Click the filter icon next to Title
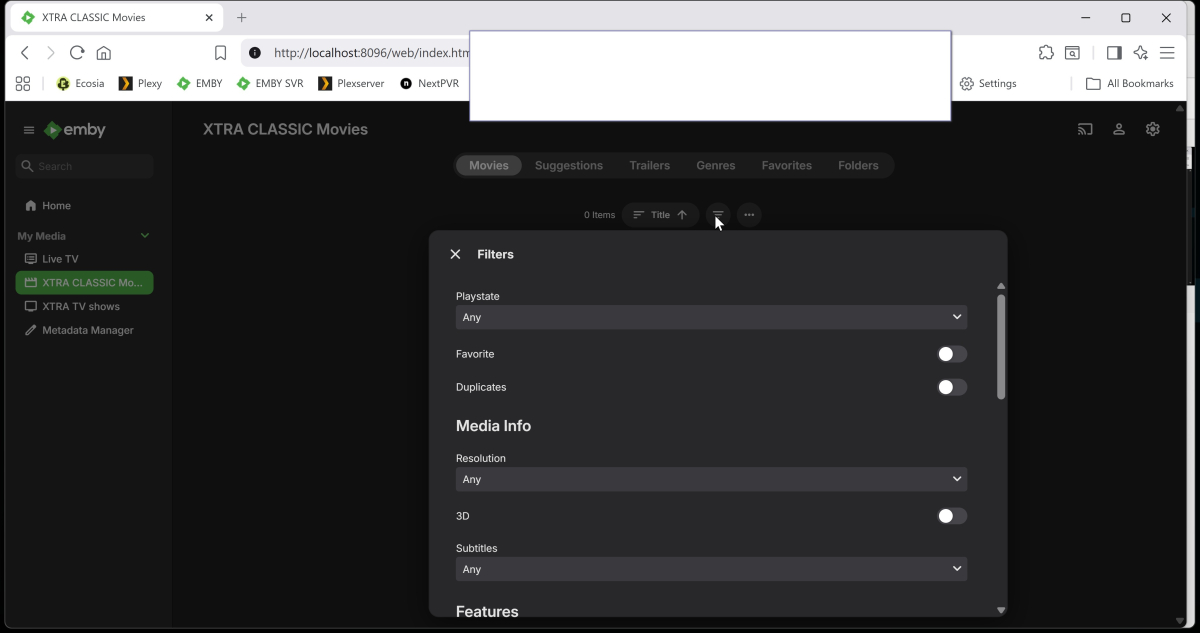This screenshot has height=633, width=1200. coord(717,215)
